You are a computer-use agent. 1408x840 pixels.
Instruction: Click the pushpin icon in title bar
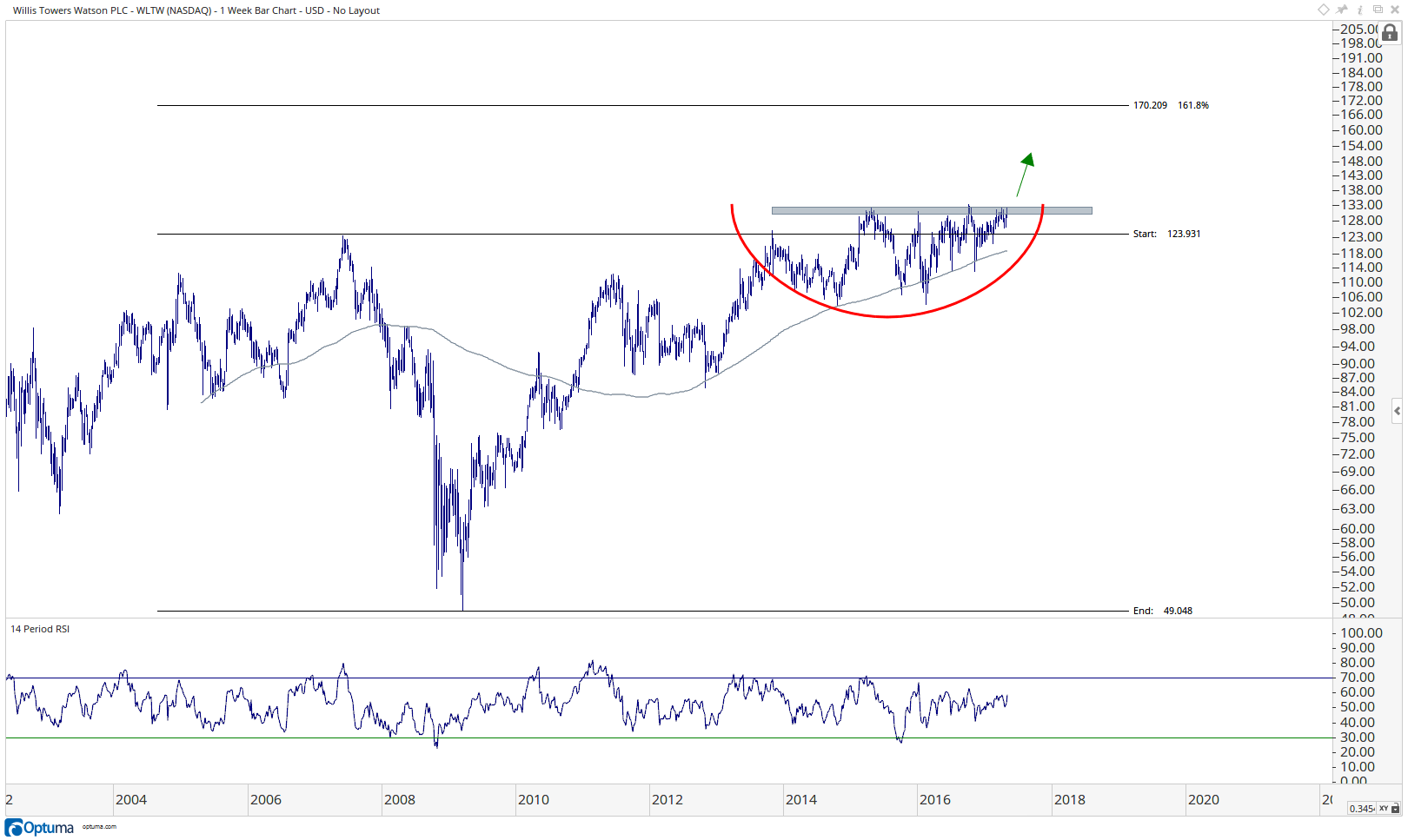[x=1342, y=10]
